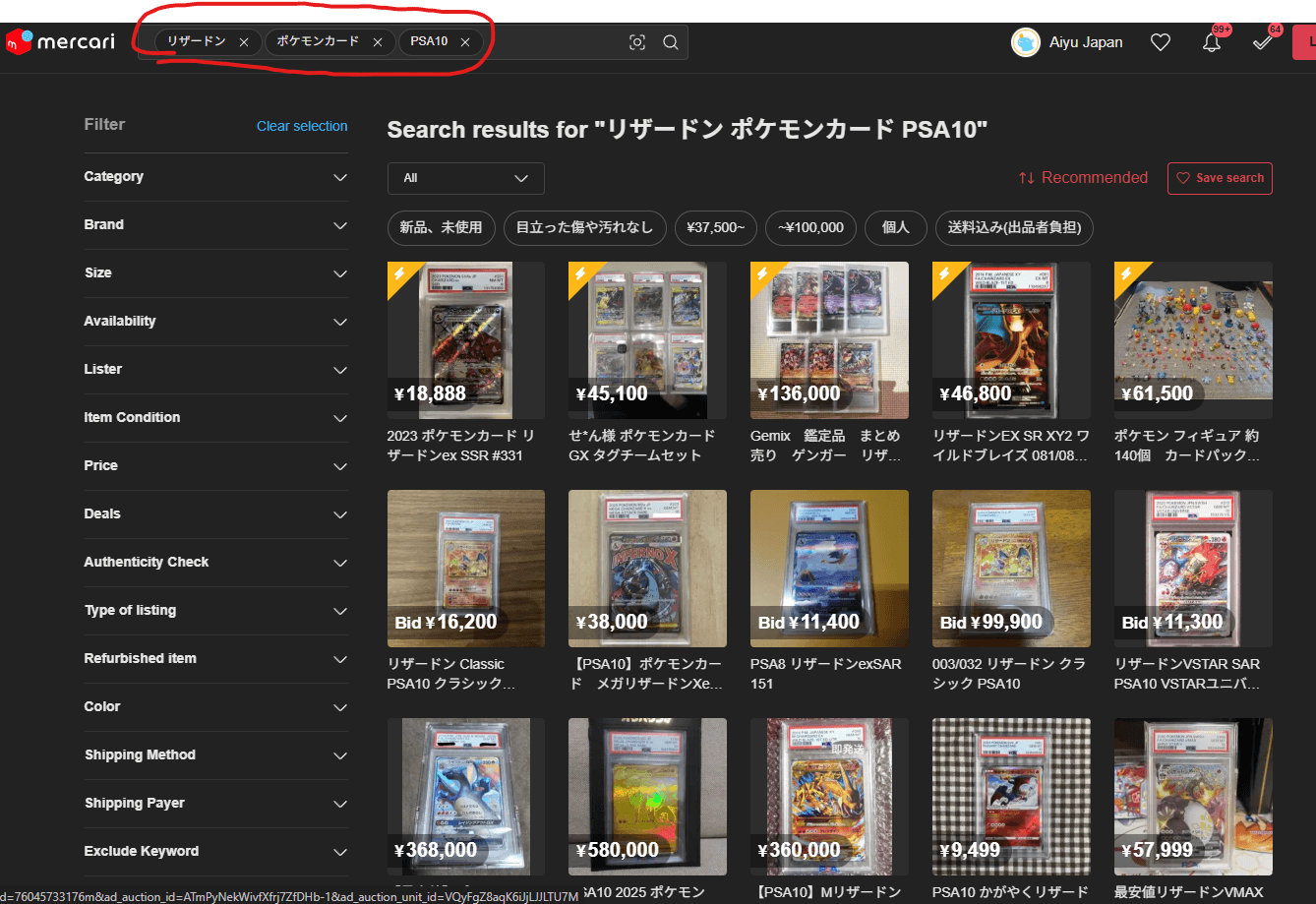Viewport: 1316px width, 904px height.
Task: Open favorites heart icon in header
Action: [1161, 42]
